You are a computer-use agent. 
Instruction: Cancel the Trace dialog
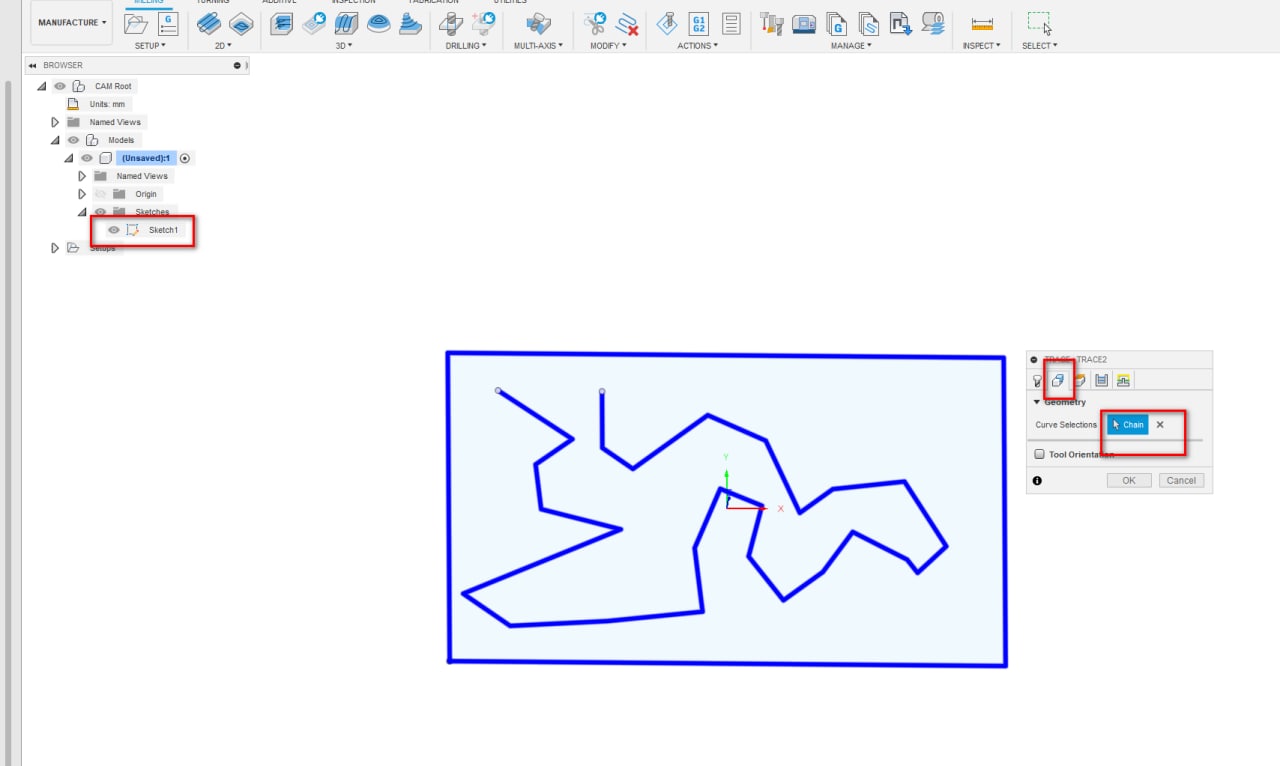pyautogui.click(x=1181, y=481)
